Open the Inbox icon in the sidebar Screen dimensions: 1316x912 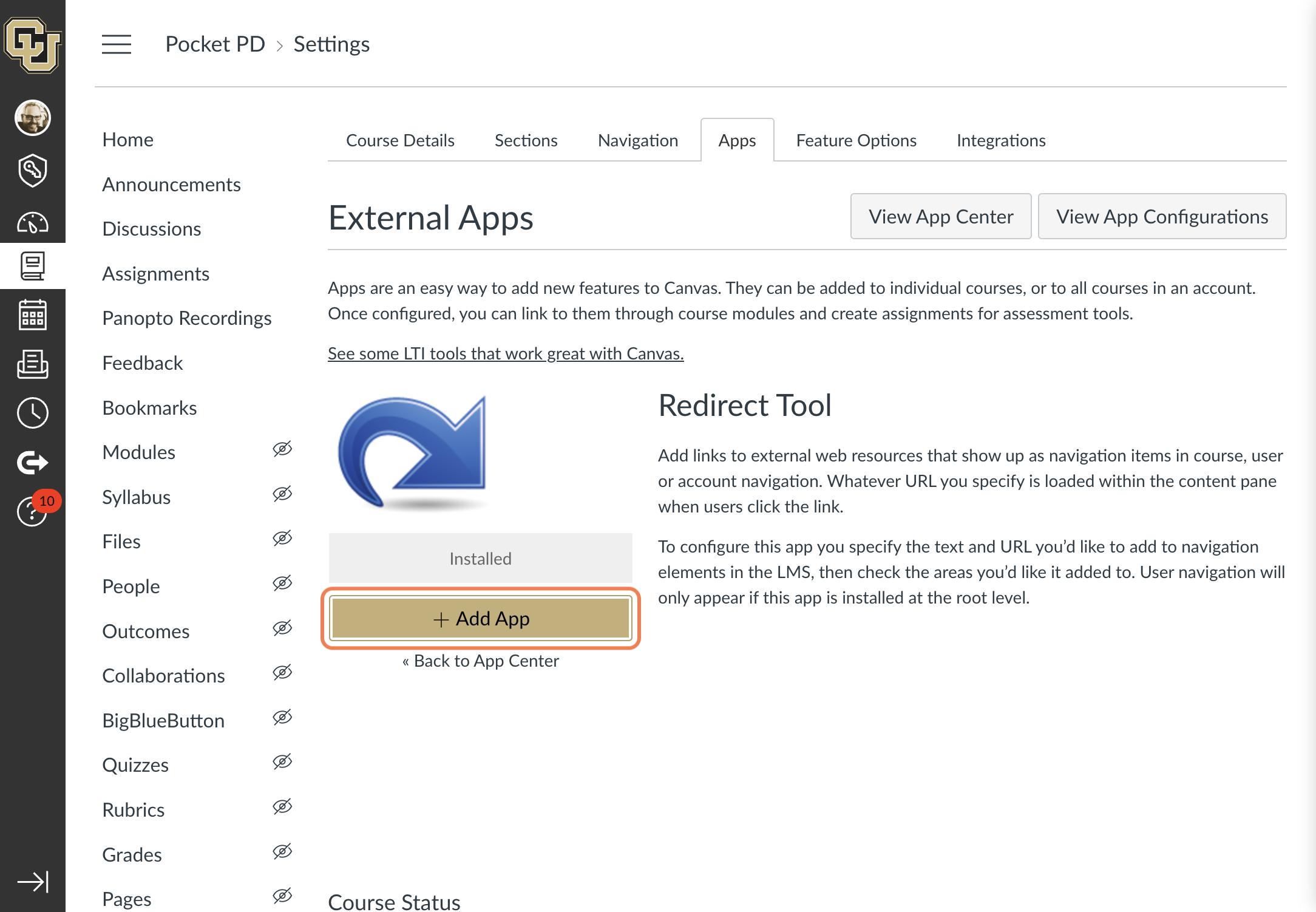32,364
